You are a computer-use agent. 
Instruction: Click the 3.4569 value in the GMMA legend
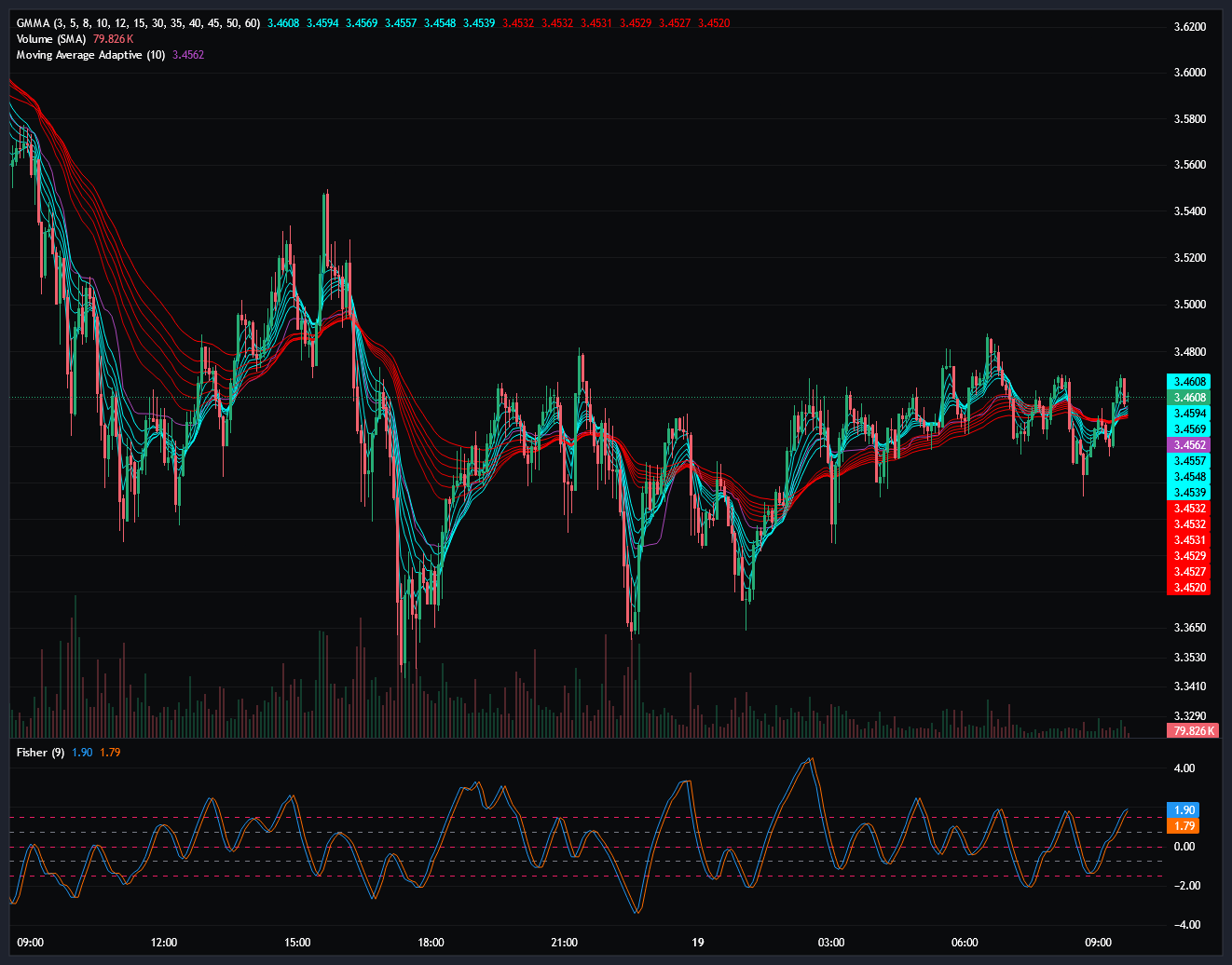pos(362,23)
